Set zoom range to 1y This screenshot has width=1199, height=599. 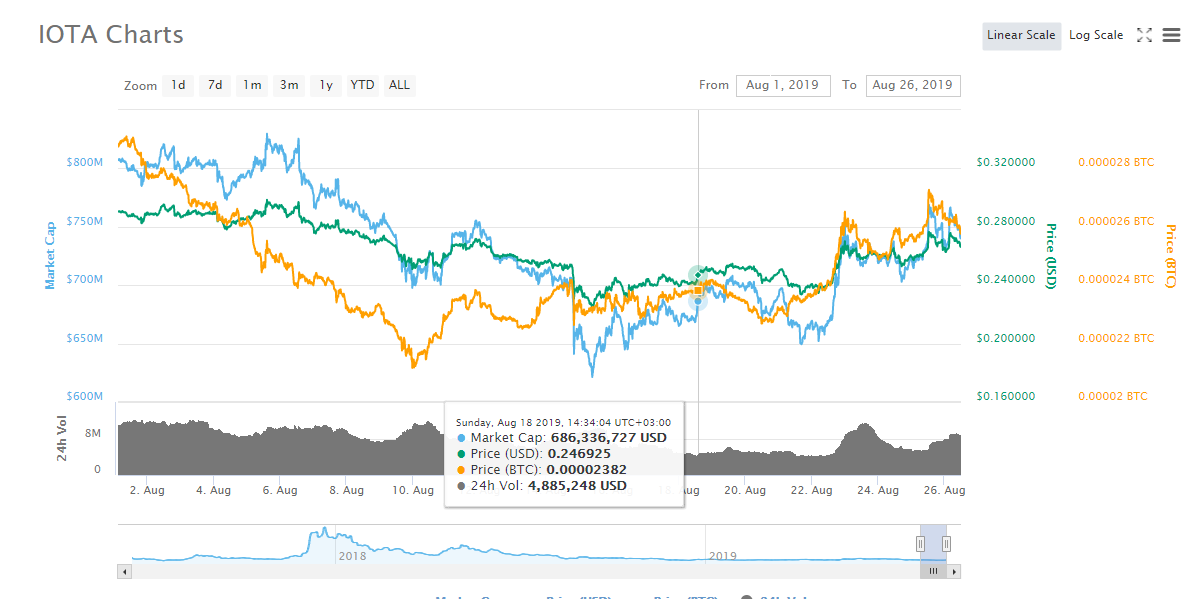pyautogui.click(x=326, y=85)
